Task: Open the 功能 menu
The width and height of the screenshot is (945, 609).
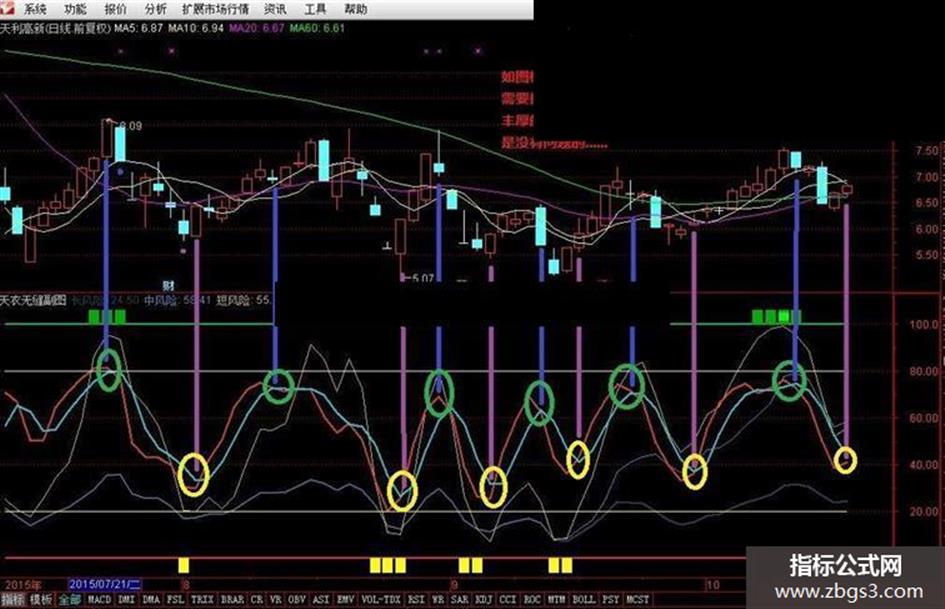Action: 75,9
